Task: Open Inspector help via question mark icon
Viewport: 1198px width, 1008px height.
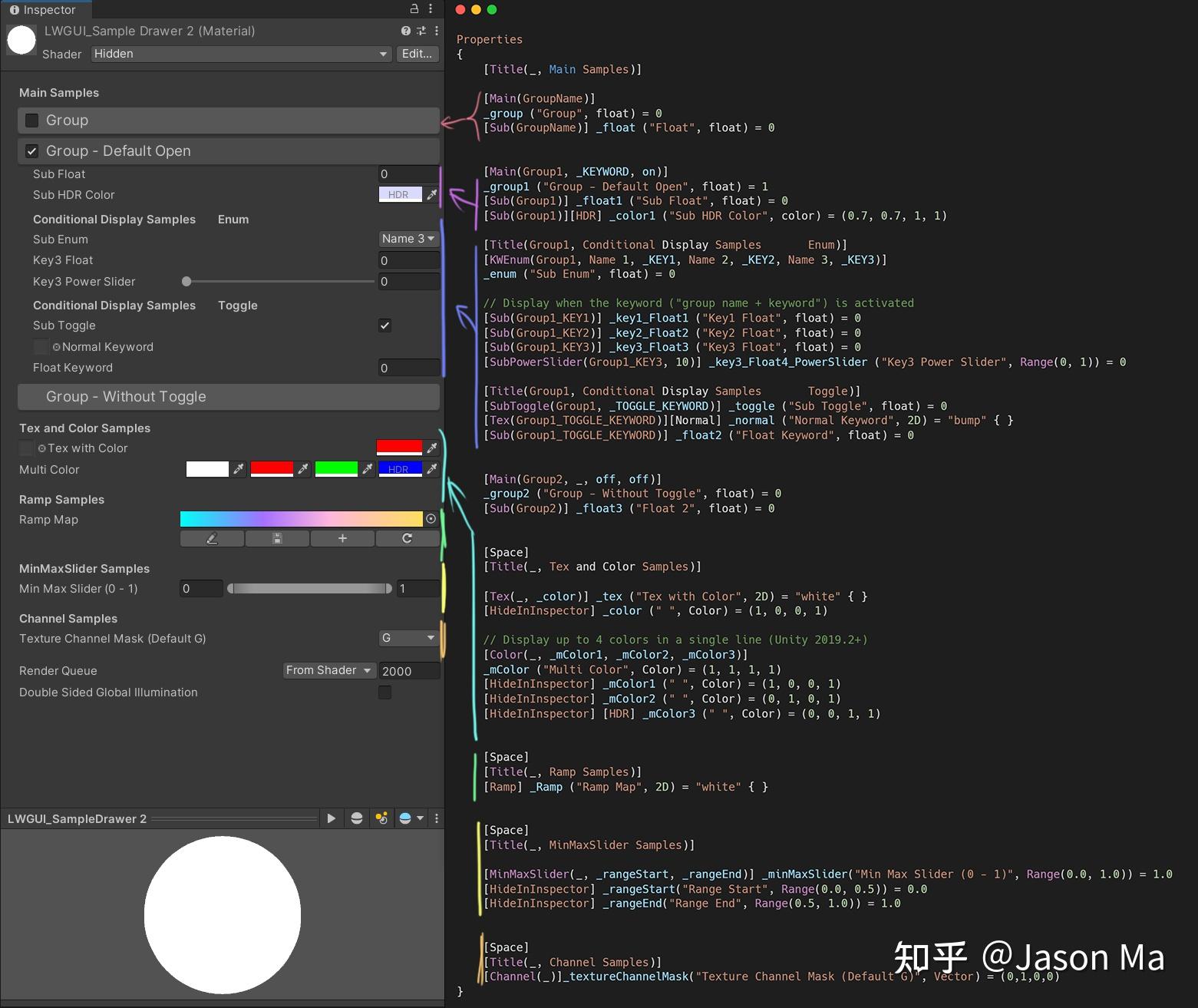Action: [x=404, y=31]
